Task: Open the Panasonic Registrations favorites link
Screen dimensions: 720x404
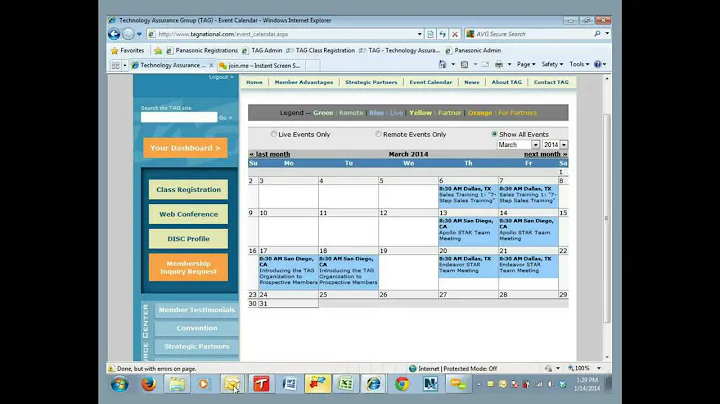Action: [202, 50]
